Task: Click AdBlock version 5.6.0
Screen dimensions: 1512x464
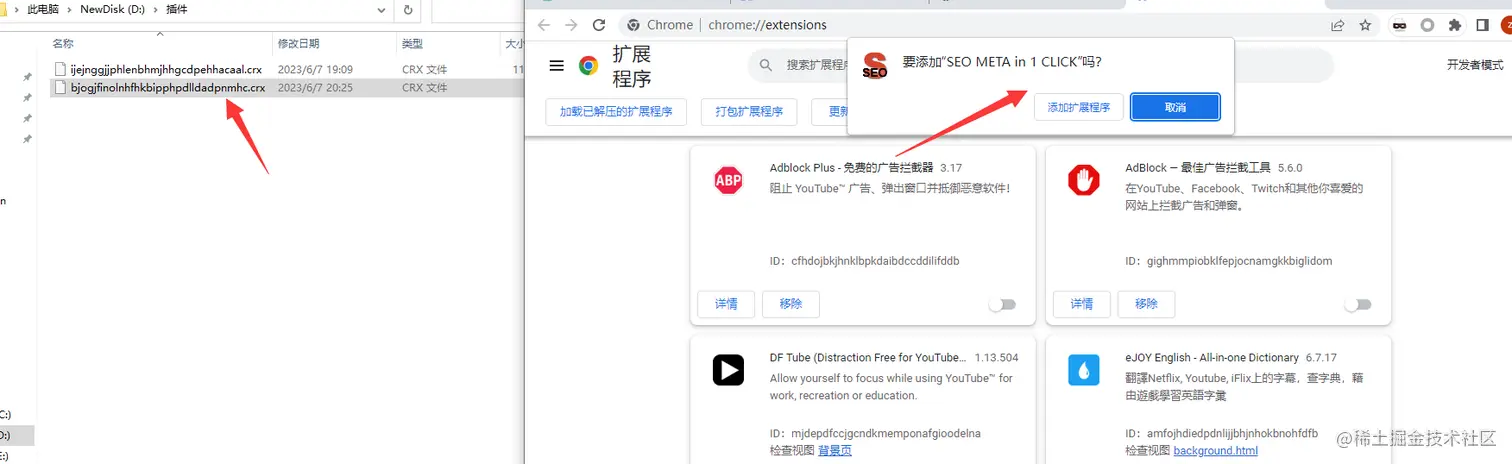Action: click(x=1288, y=168)
